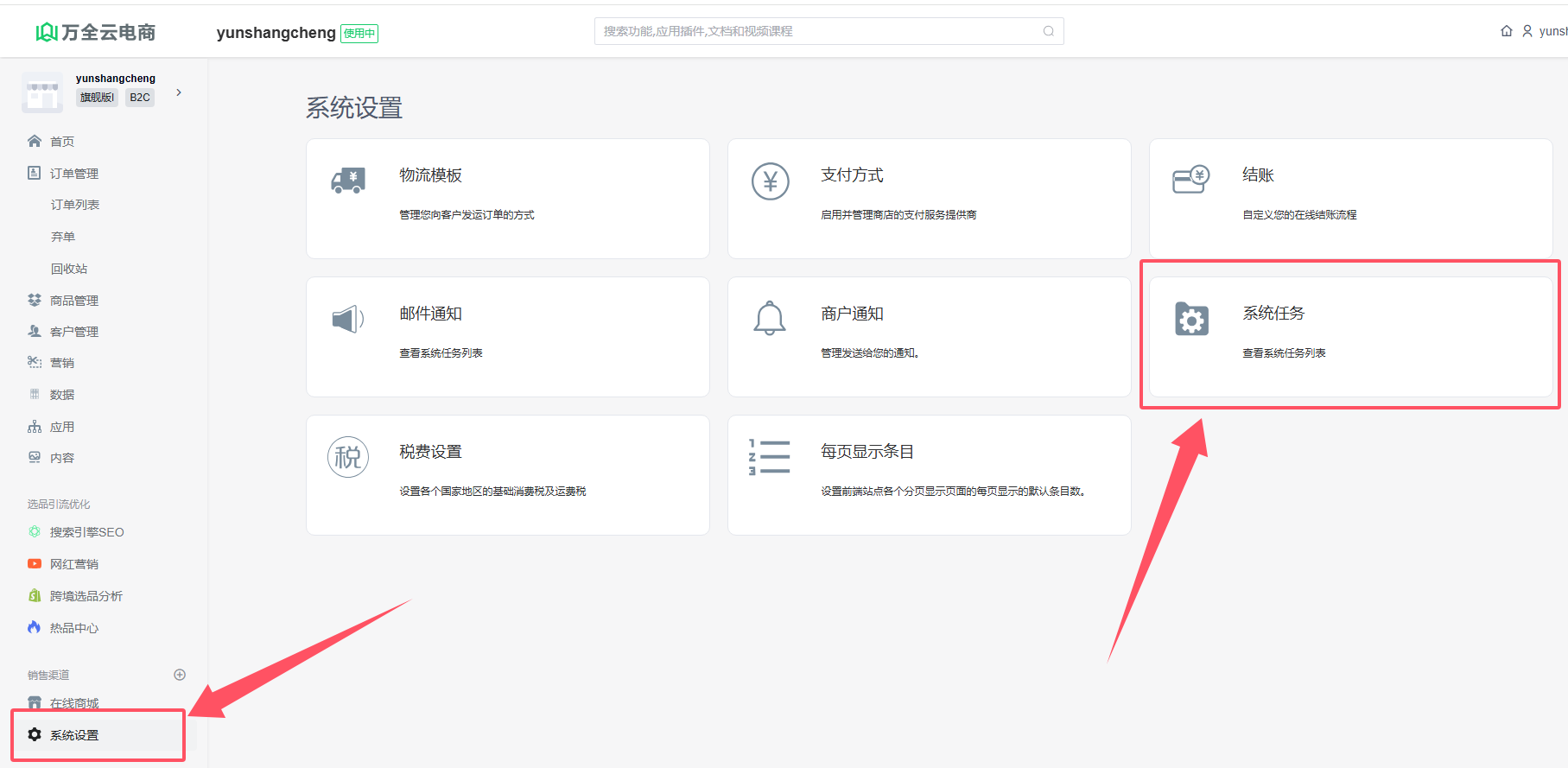
Task: Open 订单管理 in the sidebar
Action: pyautogui.click(x=74, y=174)
